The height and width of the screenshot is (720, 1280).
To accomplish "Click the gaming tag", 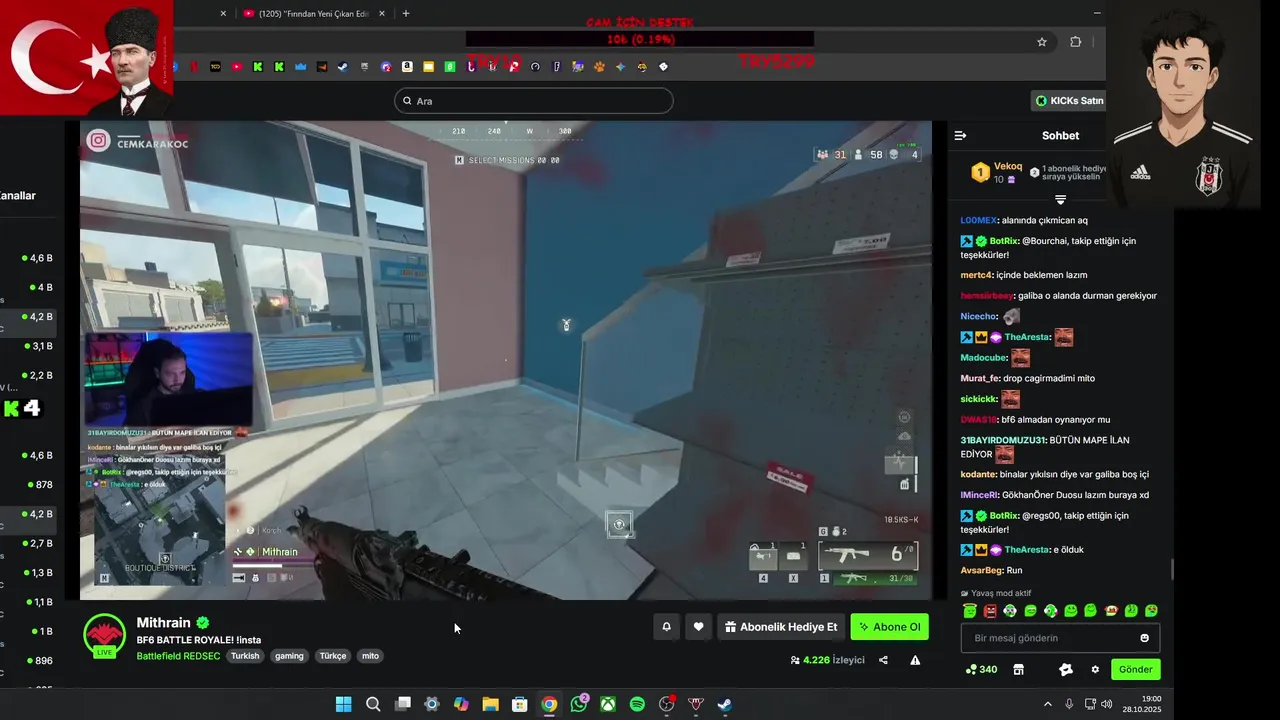I will point(289,656).
